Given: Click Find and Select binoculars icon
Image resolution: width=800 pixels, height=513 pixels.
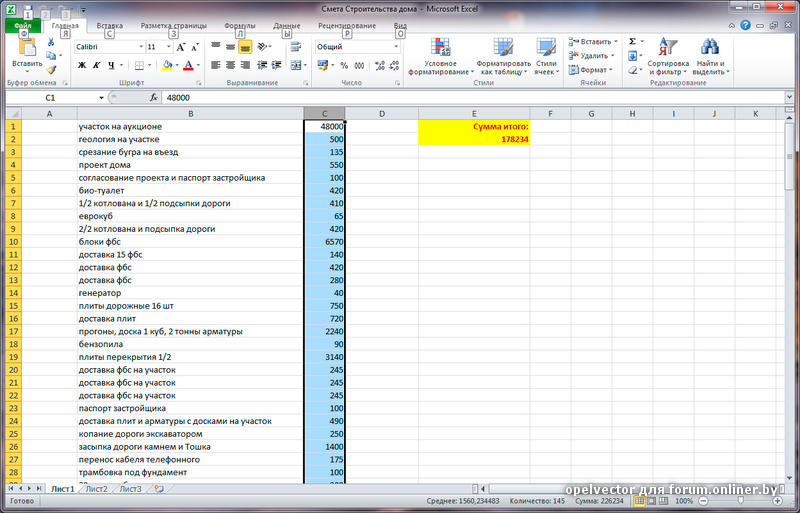Looking at the screenshot, I should 710,56.
